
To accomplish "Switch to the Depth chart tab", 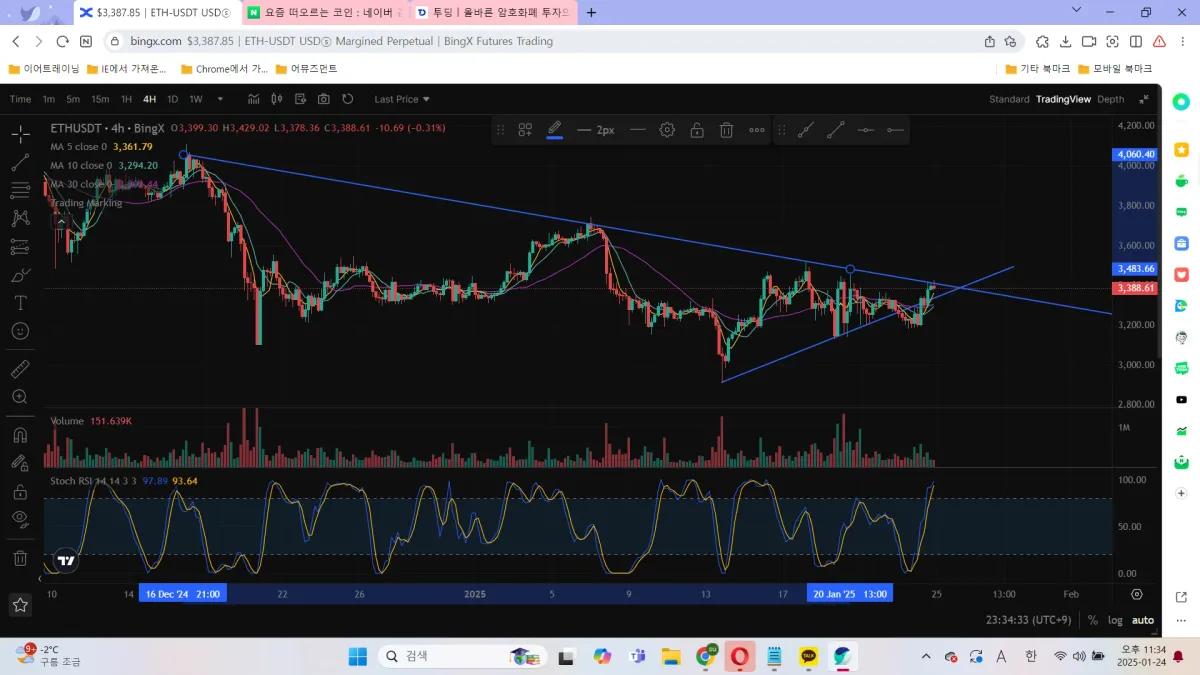I will (x=1110, y=99).
